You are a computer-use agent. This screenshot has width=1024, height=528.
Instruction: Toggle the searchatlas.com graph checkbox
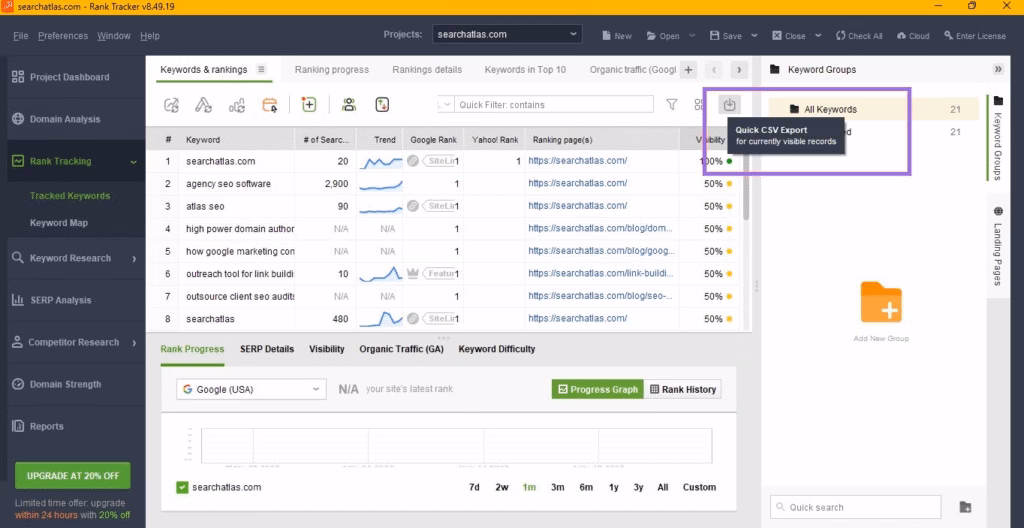[182, 487]
